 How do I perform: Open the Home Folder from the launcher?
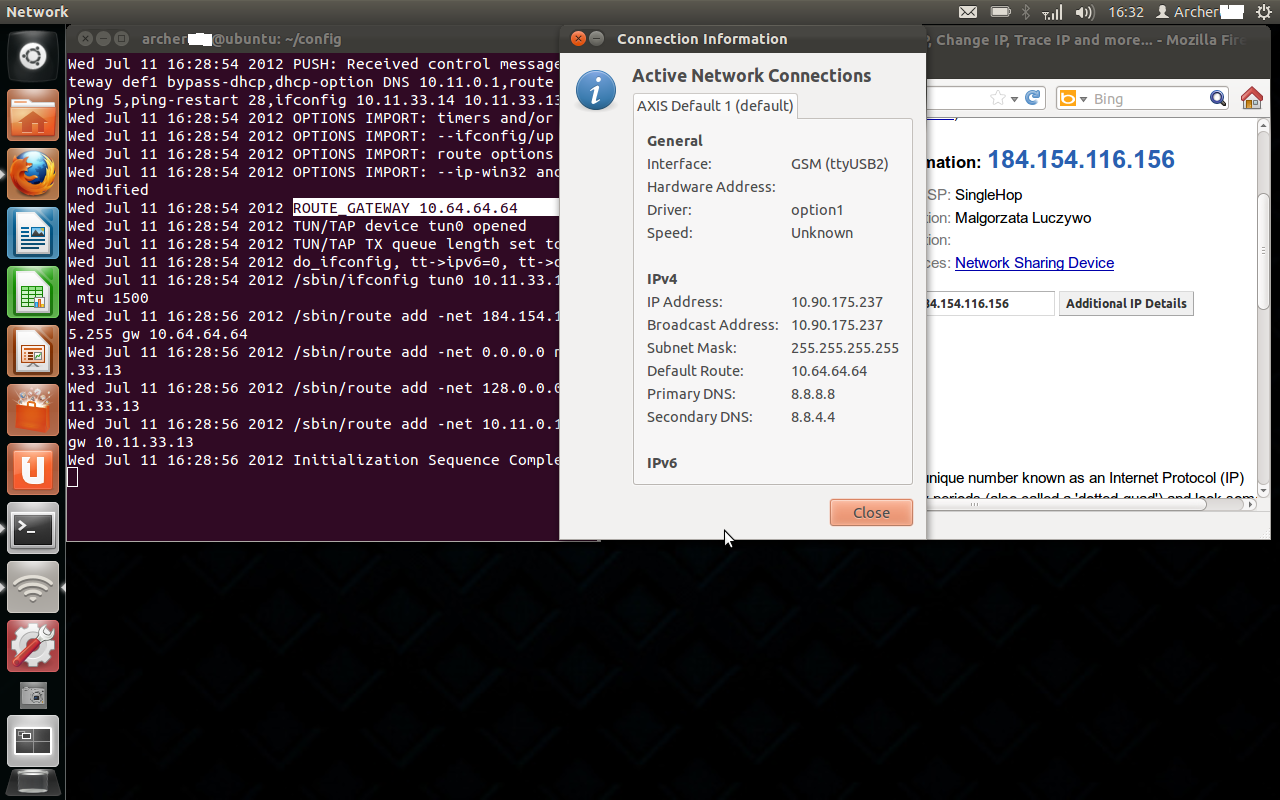tap(32, 113)
